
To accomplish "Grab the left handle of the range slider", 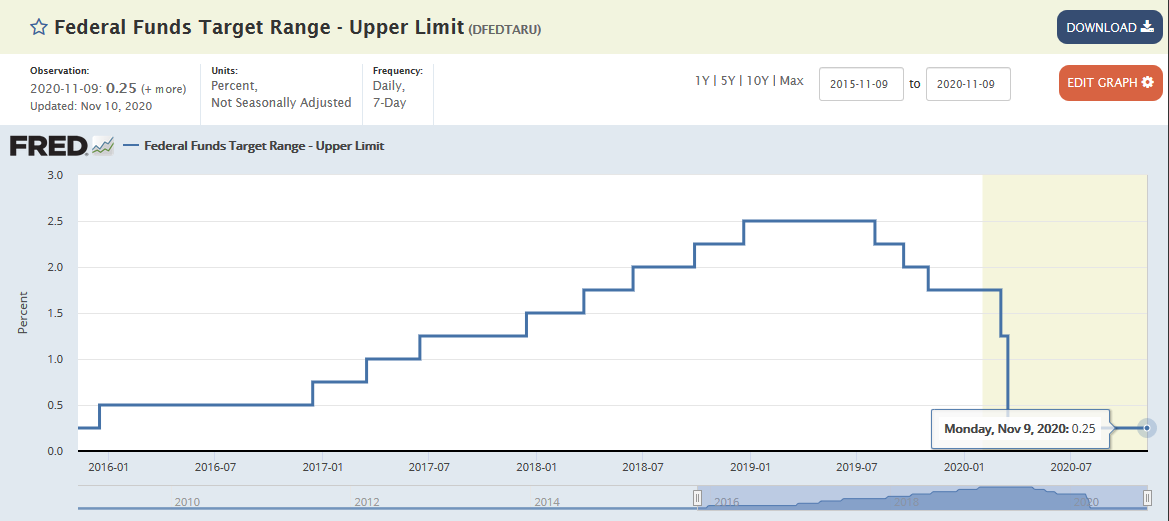I will pyautogui.click(x=698, y=497).
